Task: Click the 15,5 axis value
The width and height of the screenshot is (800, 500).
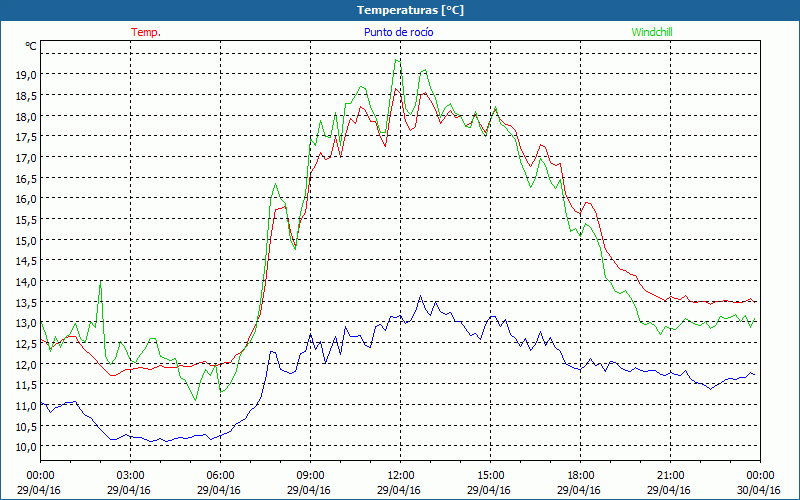Action: [27, 219]
